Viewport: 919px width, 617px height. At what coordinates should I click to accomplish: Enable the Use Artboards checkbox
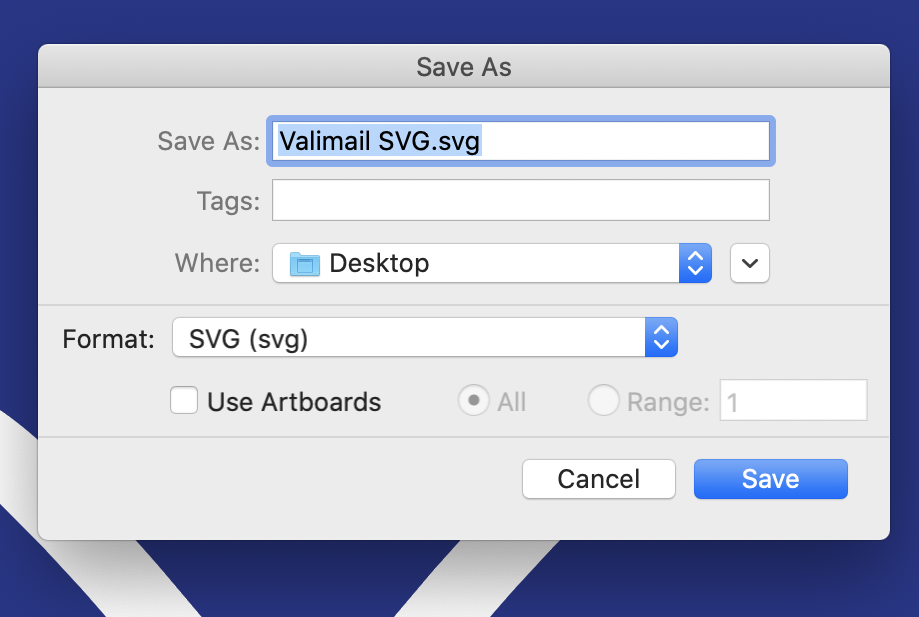point(184,400)
